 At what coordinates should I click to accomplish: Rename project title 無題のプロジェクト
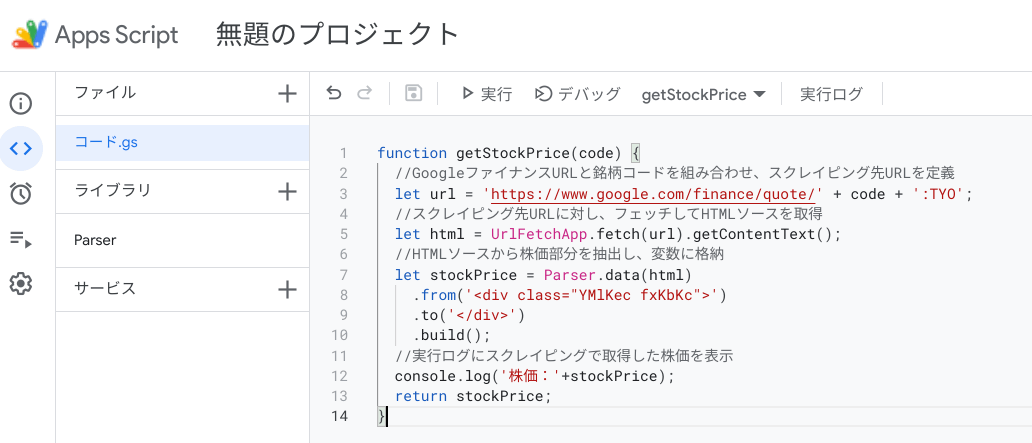337,34
